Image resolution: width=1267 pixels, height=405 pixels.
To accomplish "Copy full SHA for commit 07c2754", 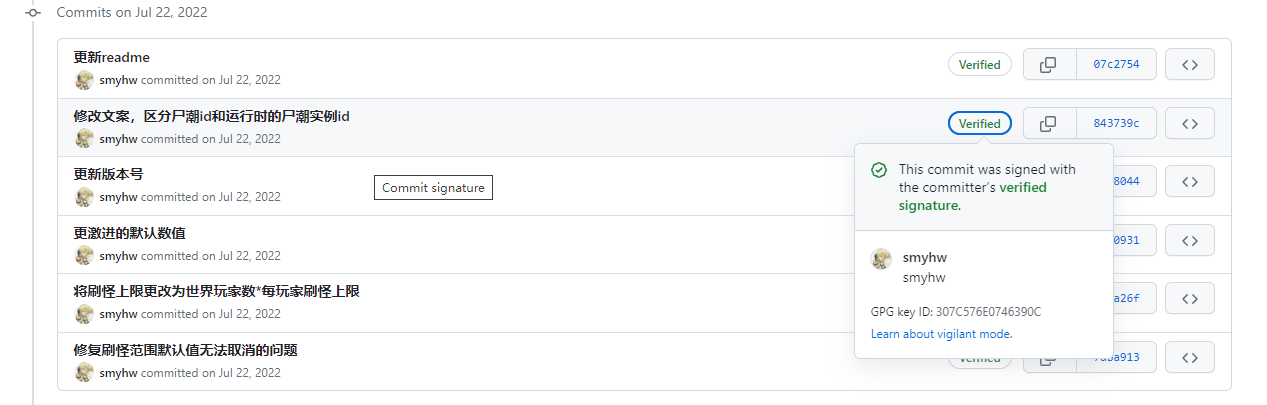I will coord(1048,65).
